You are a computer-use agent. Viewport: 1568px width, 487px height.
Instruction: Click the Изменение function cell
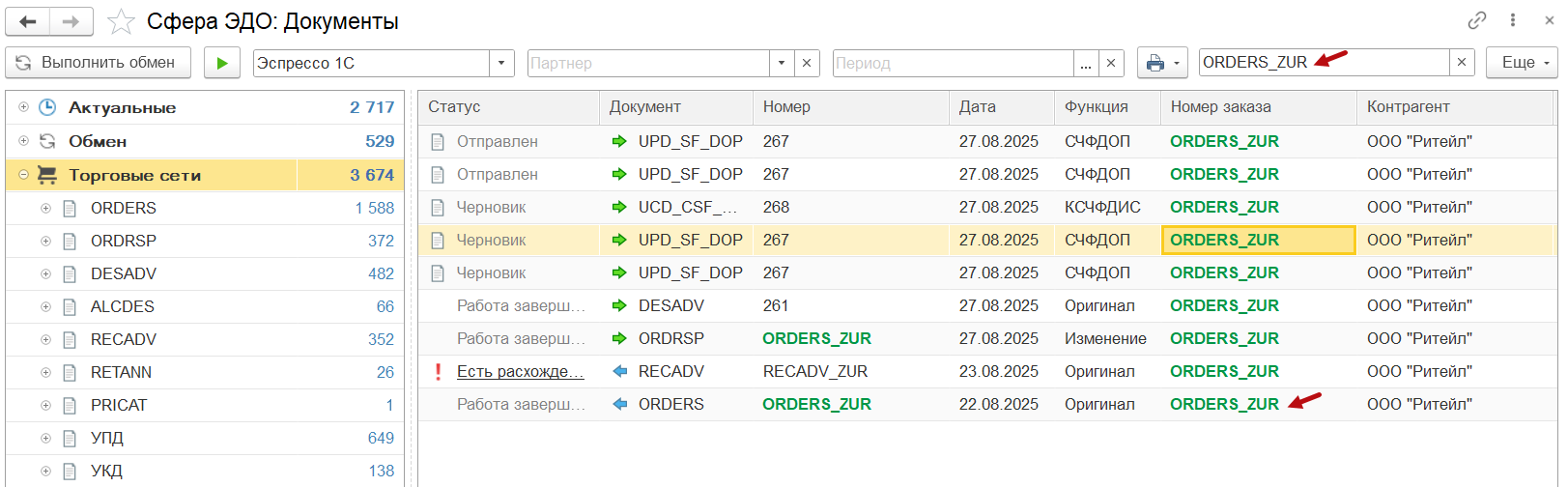click(1105, 338)
